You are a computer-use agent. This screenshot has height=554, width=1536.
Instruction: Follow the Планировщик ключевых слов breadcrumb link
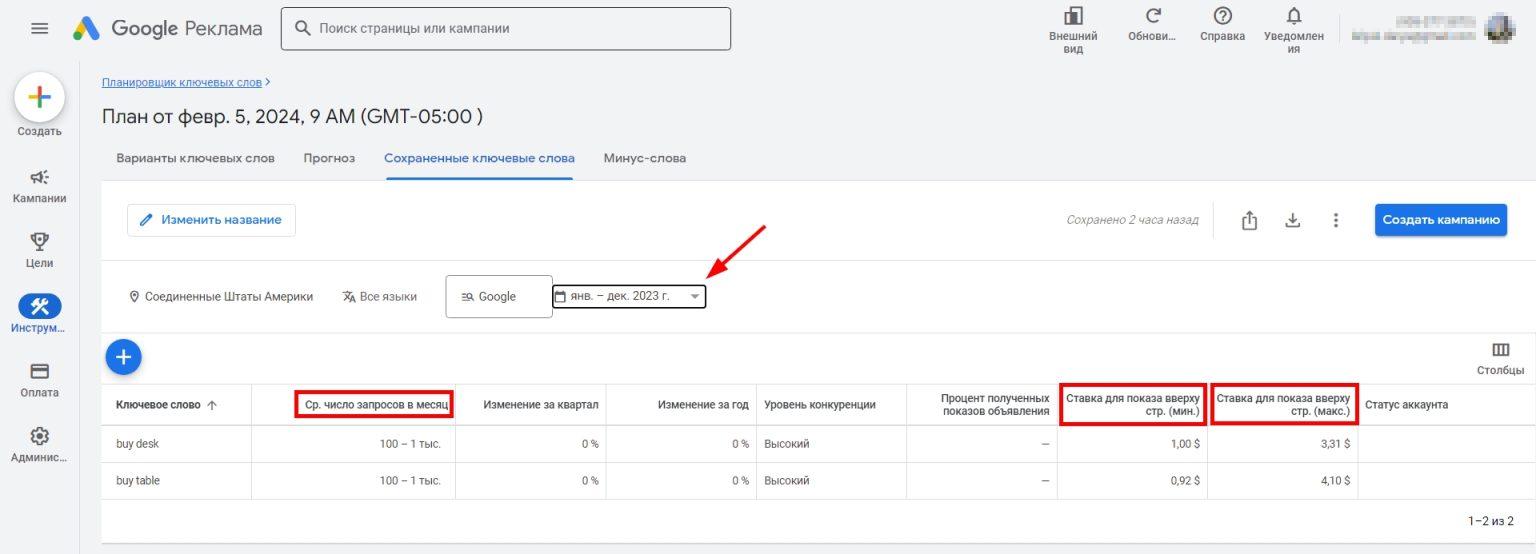pos(182,82)
